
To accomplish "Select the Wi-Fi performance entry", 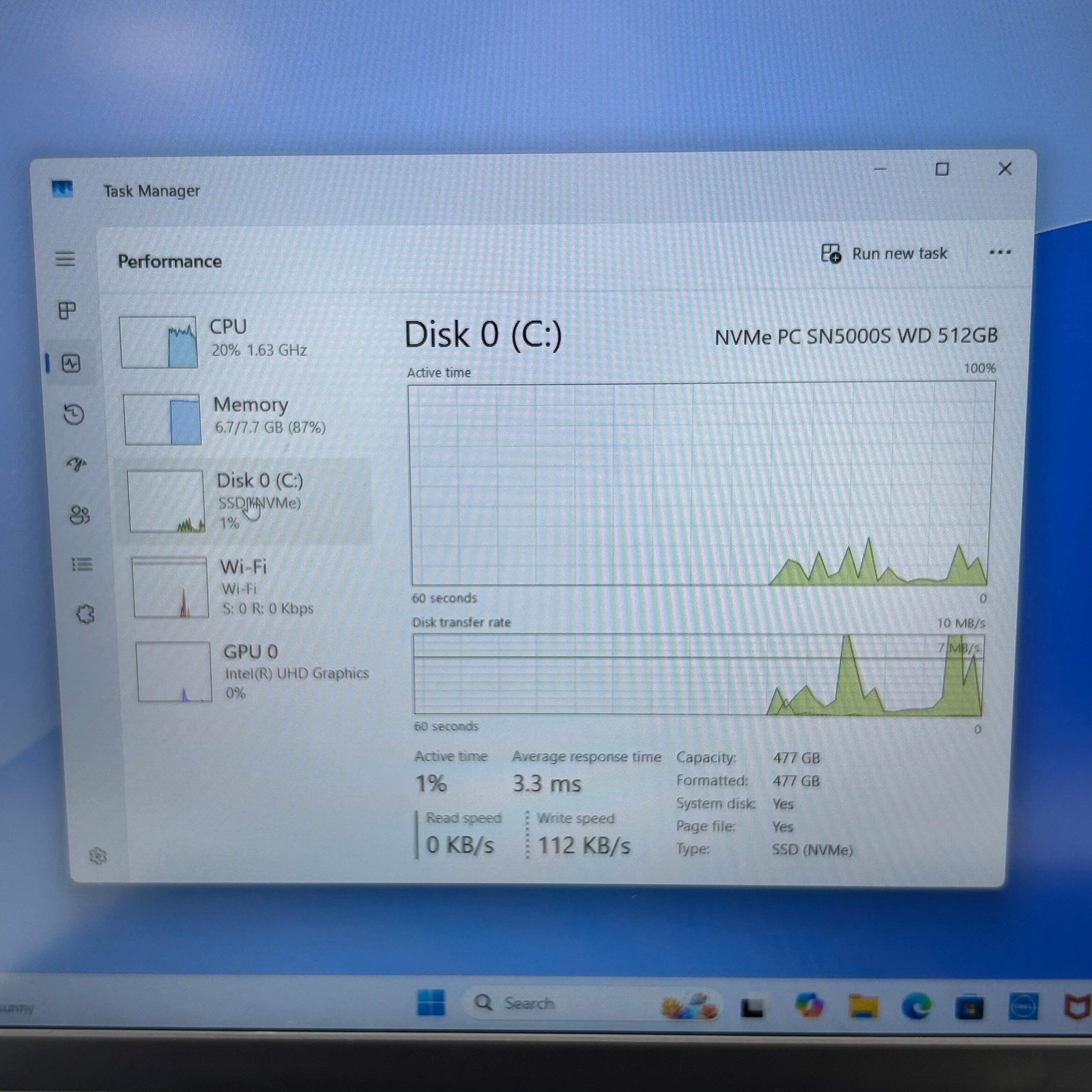I will pyautogui.click(x=249, y=587).
